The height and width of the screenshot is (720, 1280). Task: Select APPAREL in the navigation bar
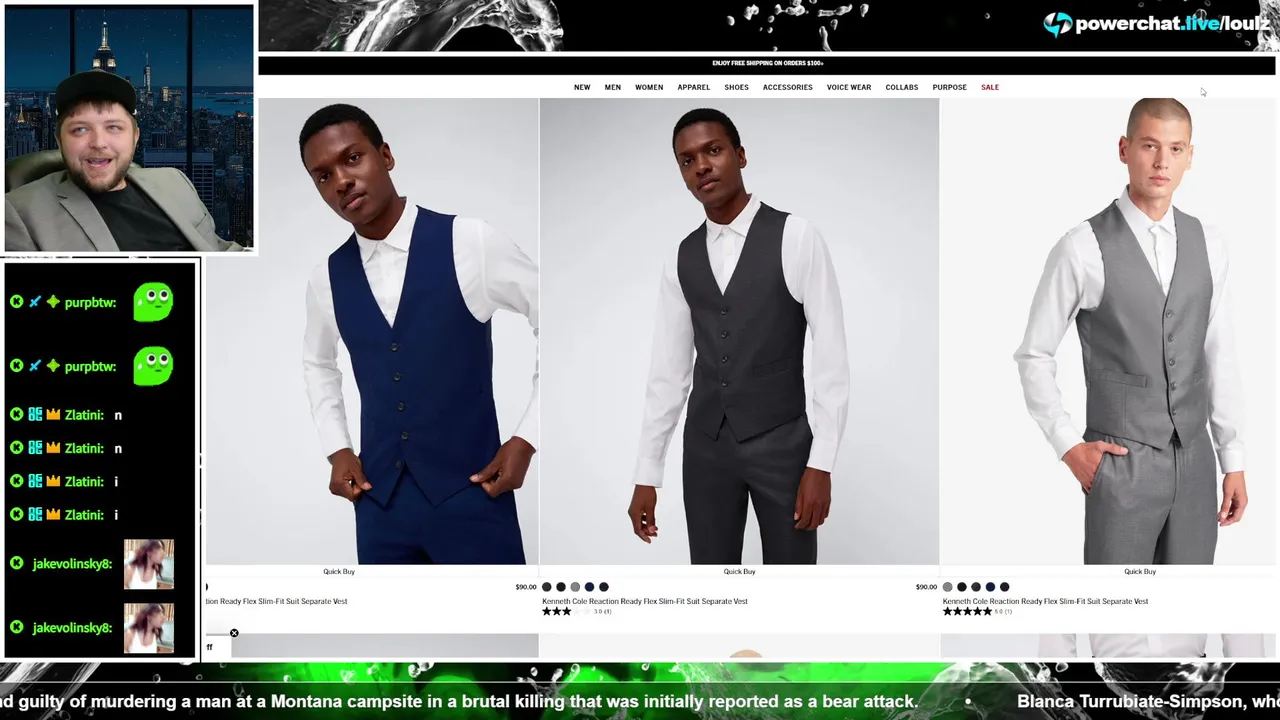tap(694, 87)
